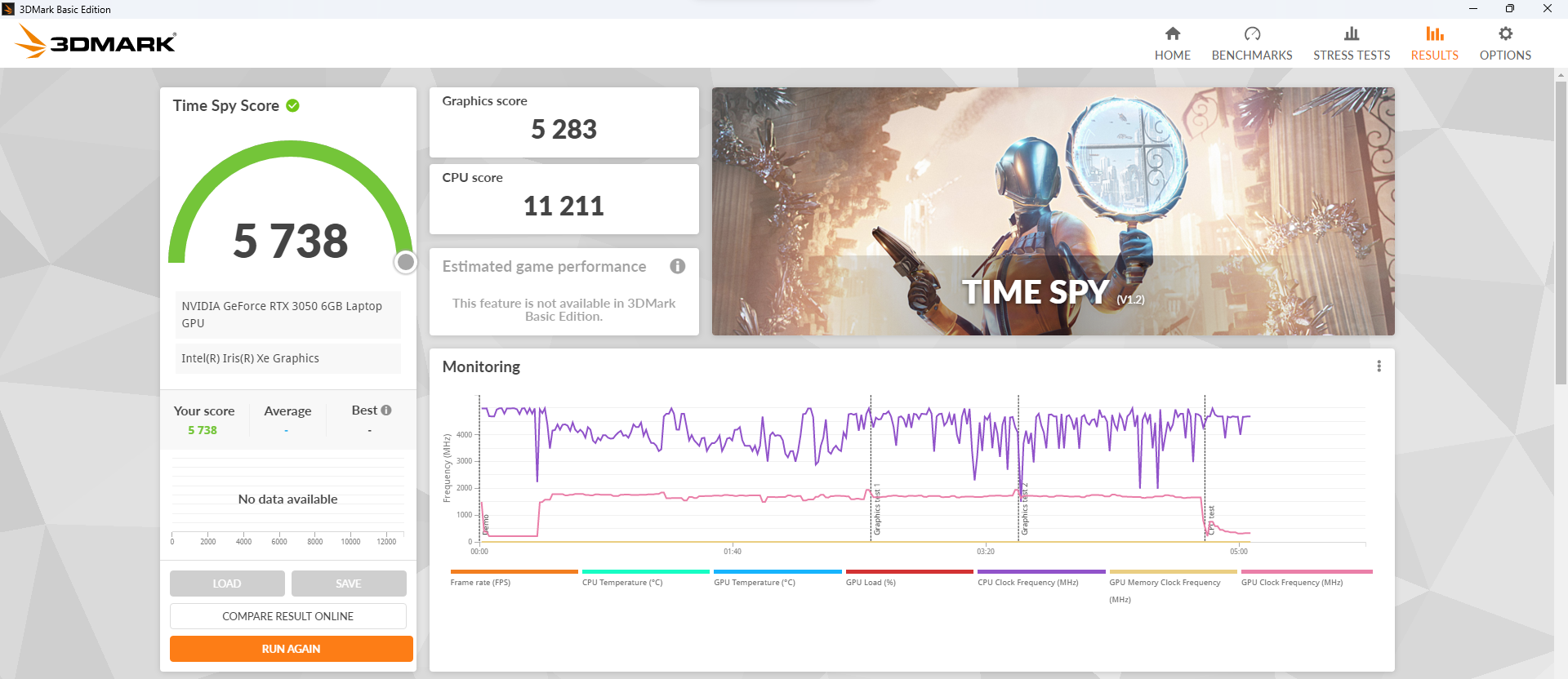Click the not available in Basic Edition message
Image resolution: width=1568 pixels, height=679 pixels.
(x=564, y=310)
